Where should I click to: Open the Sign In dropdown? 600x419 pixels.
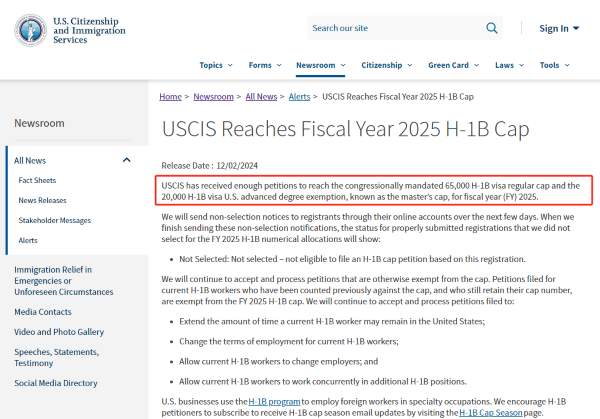tap(559, 28)
